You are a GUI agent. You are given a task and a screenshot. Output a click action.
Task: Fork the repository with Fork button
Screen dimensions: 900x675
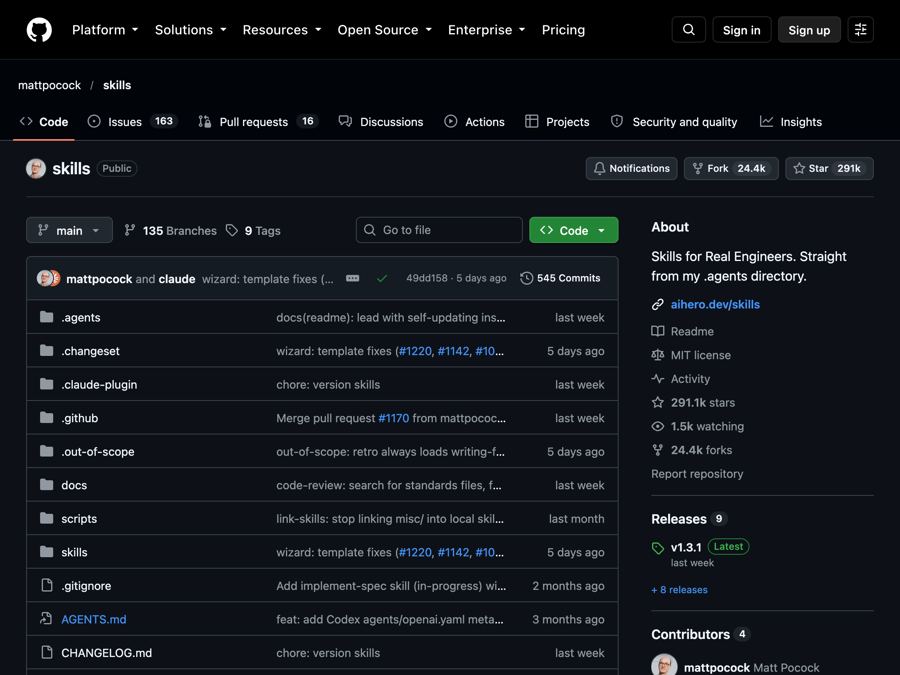click(x=731, y=169)
